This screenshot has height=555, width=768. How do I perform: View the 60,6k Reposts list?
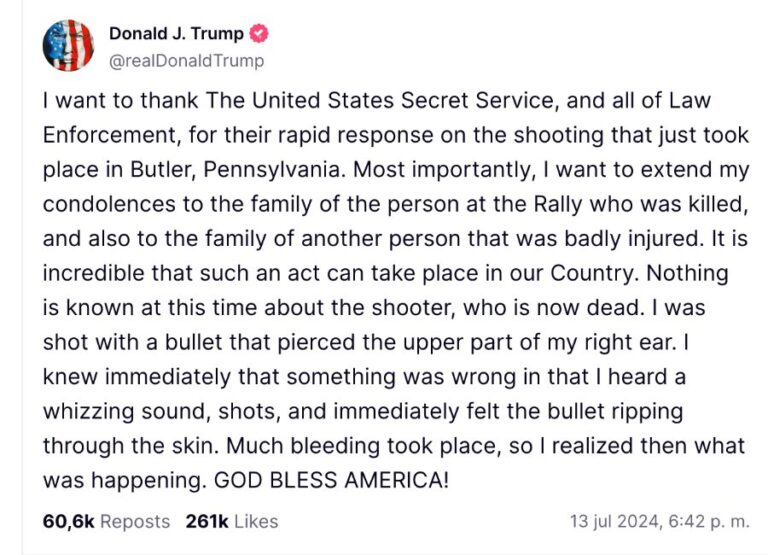tap(107, 521)
